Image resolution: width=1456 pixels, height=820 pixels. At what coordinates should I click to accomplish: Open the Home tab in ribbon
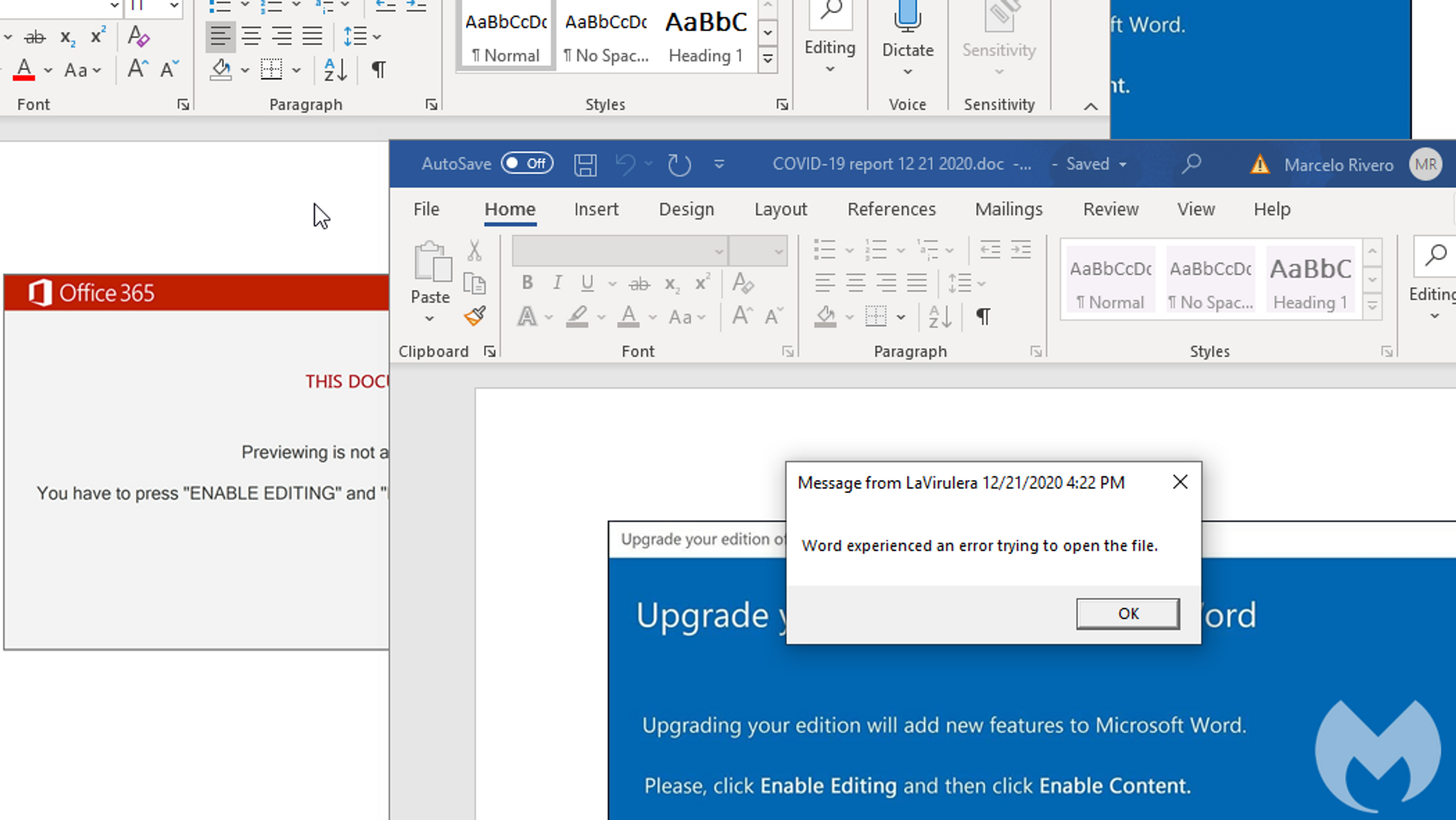pyautogui.click(x=510, y=209)
